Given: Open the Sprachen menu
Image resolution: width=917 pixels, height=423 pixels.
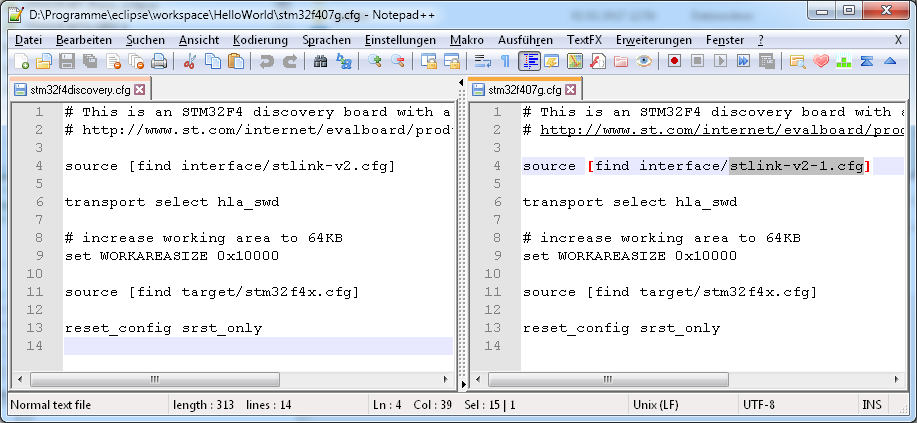Looking at the screenshot, I should pos(326,39).
